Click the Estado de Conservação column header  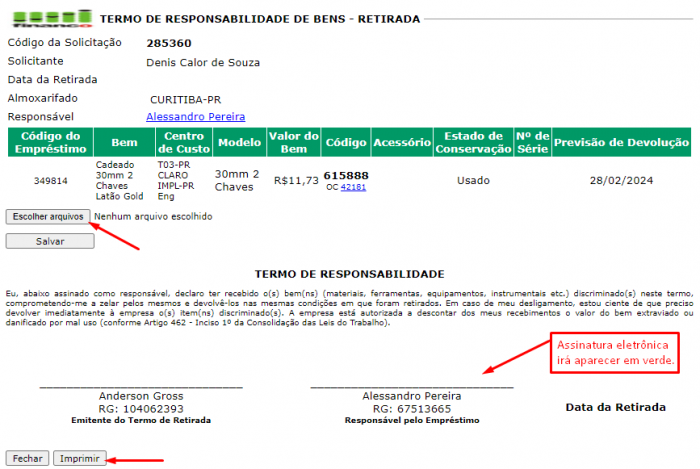[x=472, y=142]
